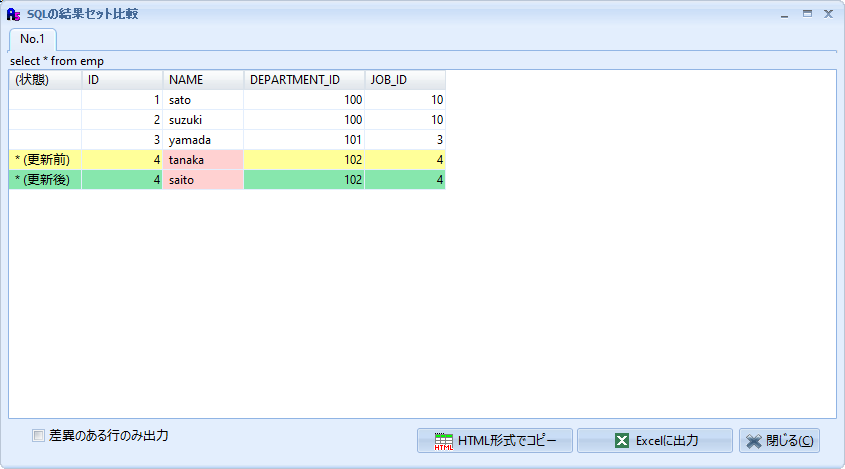Click the 'select * from emp' SQL text
845x469 pixels.
pyautogui.click(x=57, y=61)
